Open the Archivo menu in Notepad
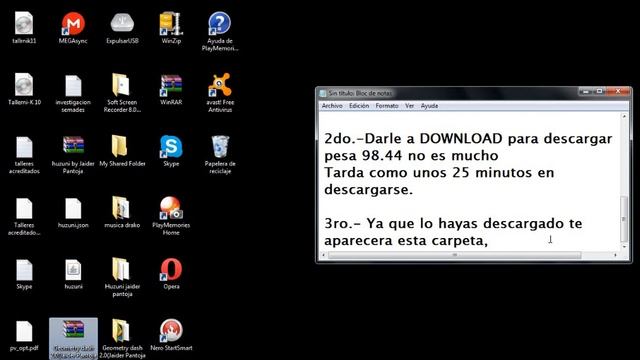 (332, 106)
